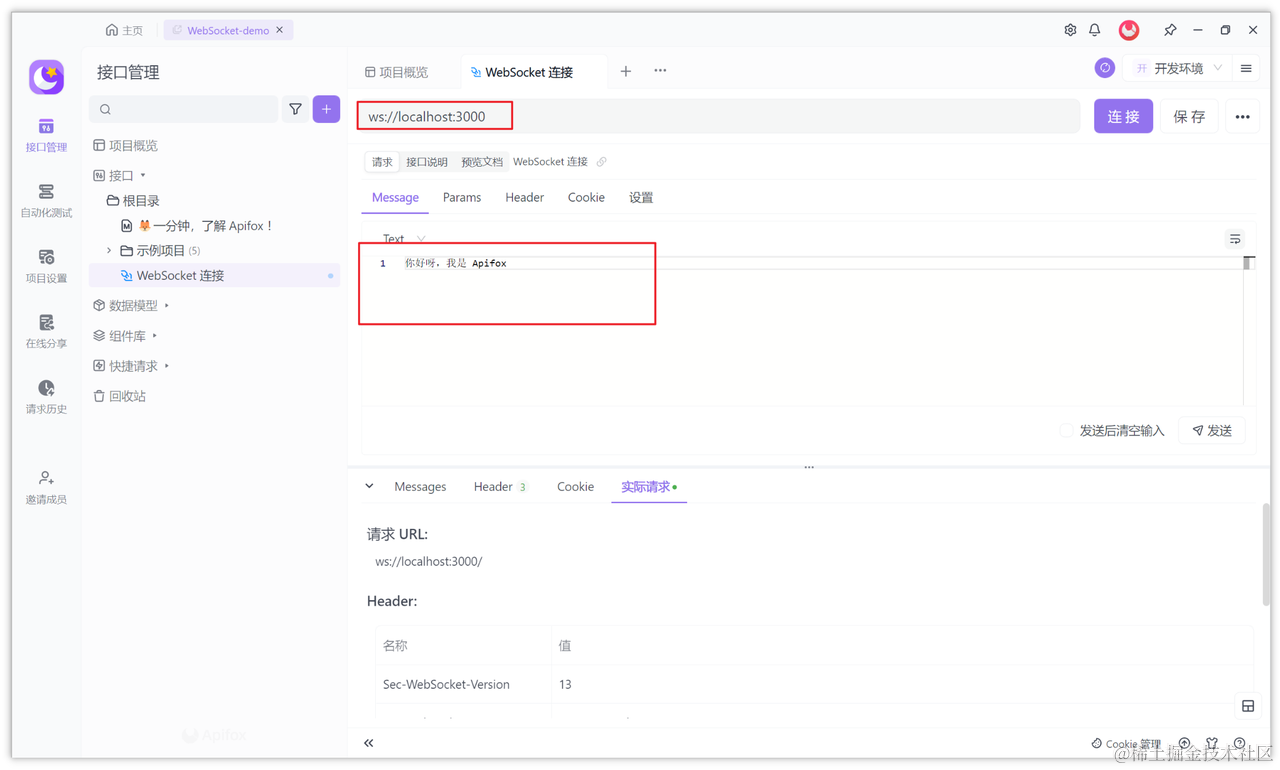The width and height of the screenshot is (1280, 770).
Task: Click the sidebar search field
Action: click(x=184, y=109)
